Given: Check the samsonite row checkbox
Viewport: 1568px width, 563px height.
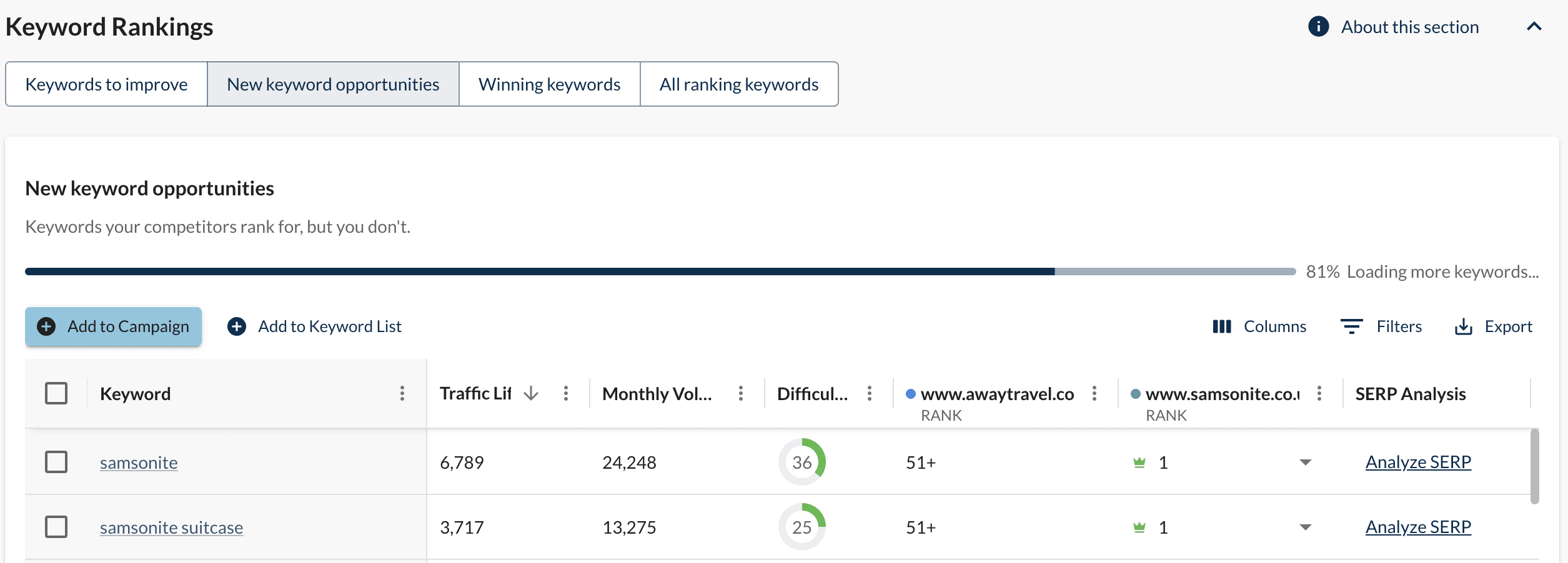Looking at the screenshot, I should 57,462.
